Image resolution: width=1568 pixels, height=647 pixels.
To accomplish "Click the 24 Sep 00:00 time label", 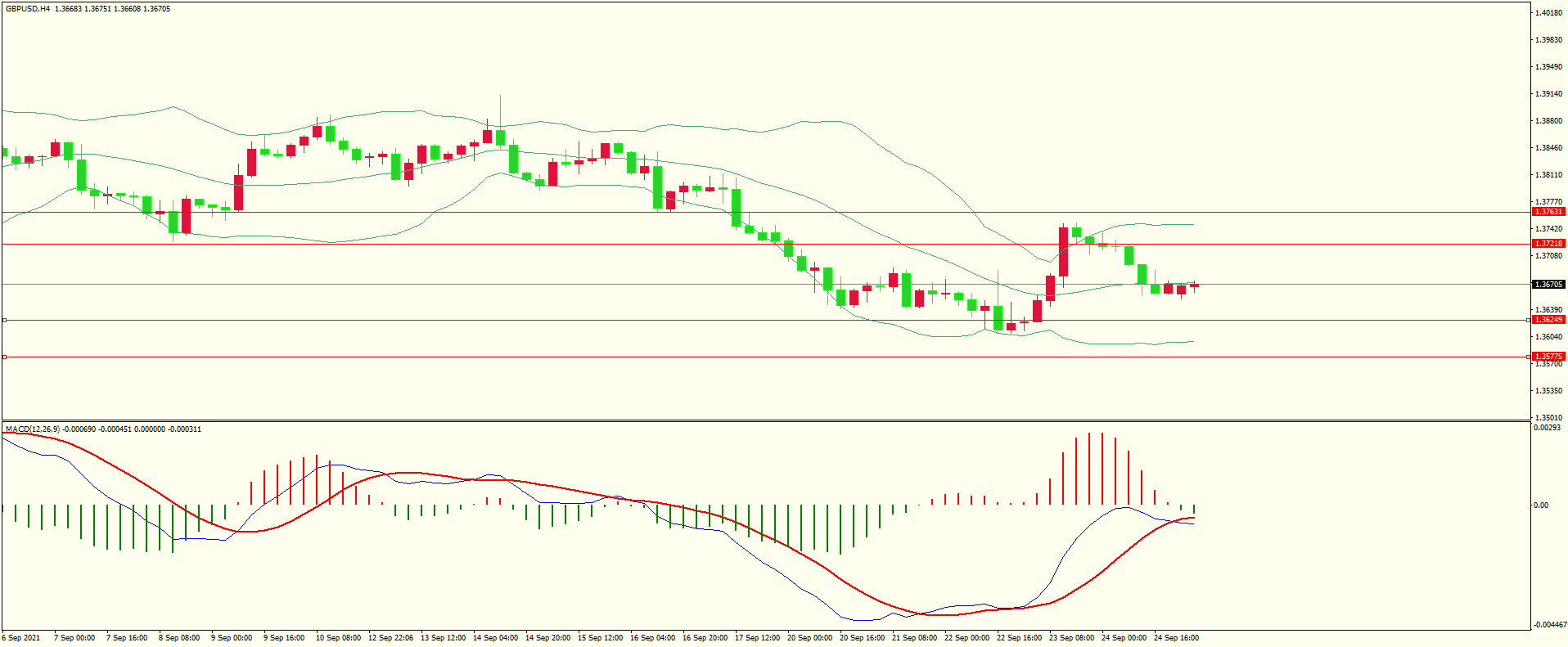I will (1124, 638).
